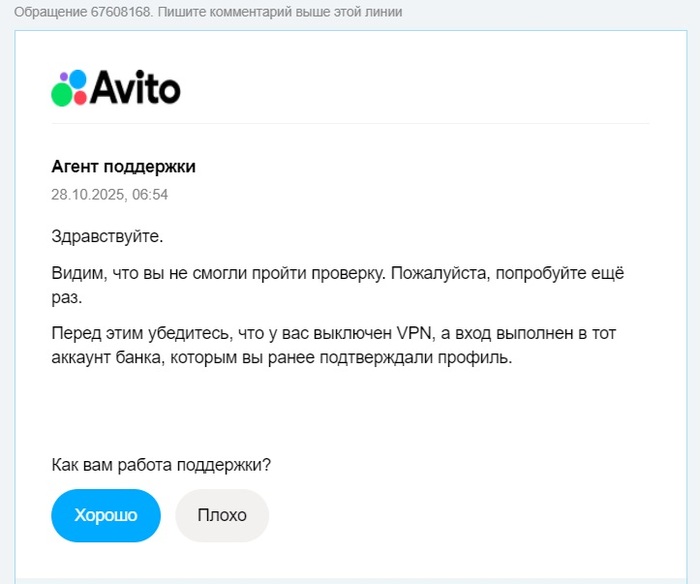Screen dimensions: 700x584
Task: Rate support as Плохо
Action: (x=222, y=515)
